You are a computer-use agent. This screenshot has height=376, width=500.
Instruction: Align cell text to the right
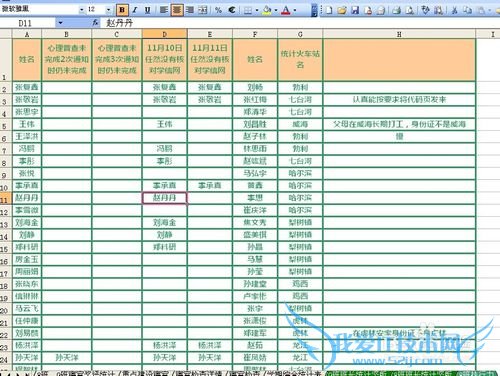pyautogui.click(x=190, y=10)
